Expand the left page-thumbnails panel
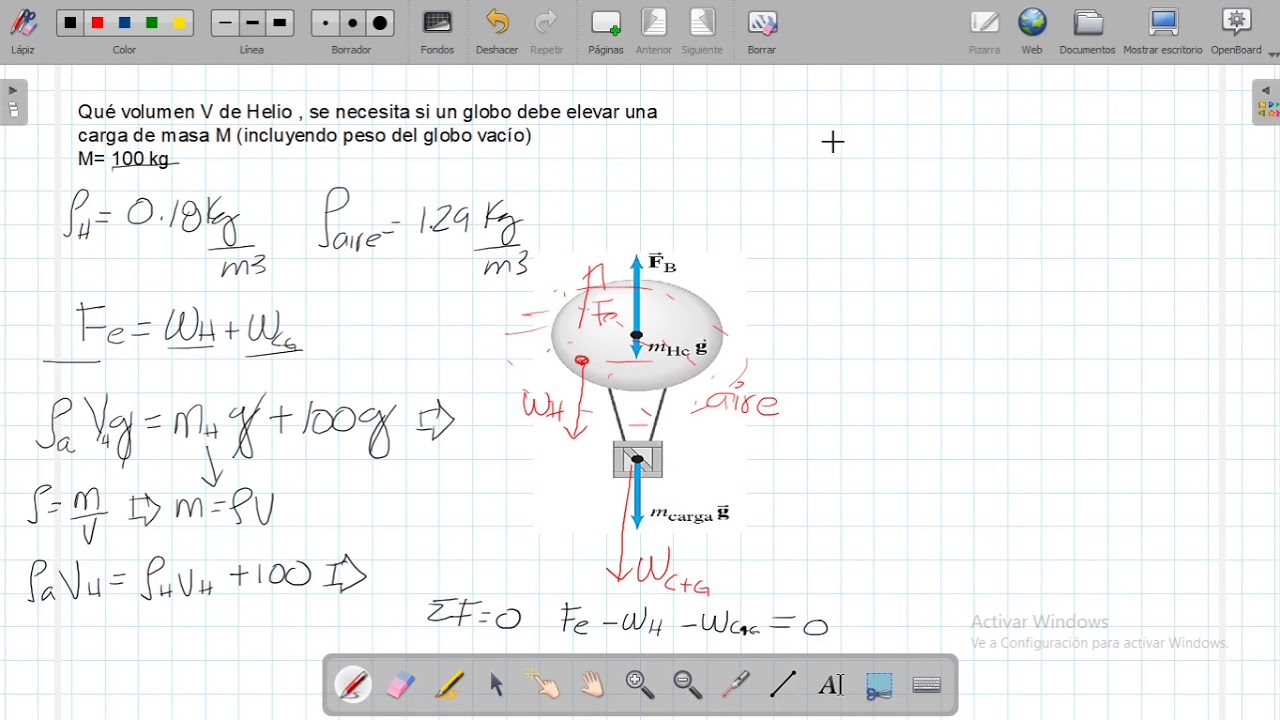Image resolution: width=1280 pixels, height=720 pixels. click(13, 102)
